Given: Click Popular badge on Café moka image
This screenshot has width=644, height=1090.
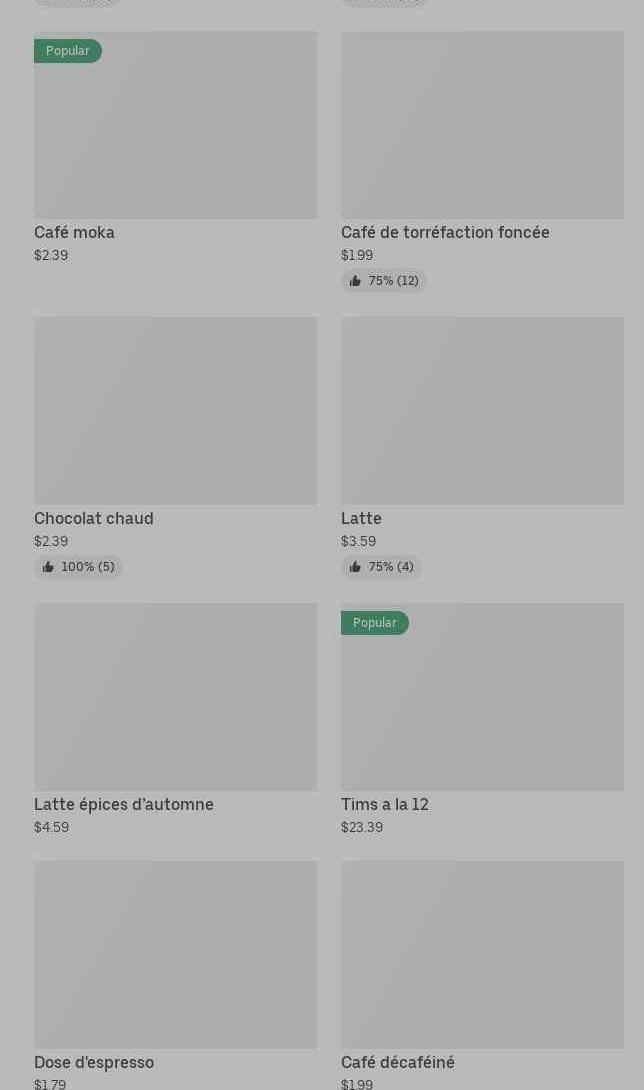Looking at the screenshot, I should (67, 51).
